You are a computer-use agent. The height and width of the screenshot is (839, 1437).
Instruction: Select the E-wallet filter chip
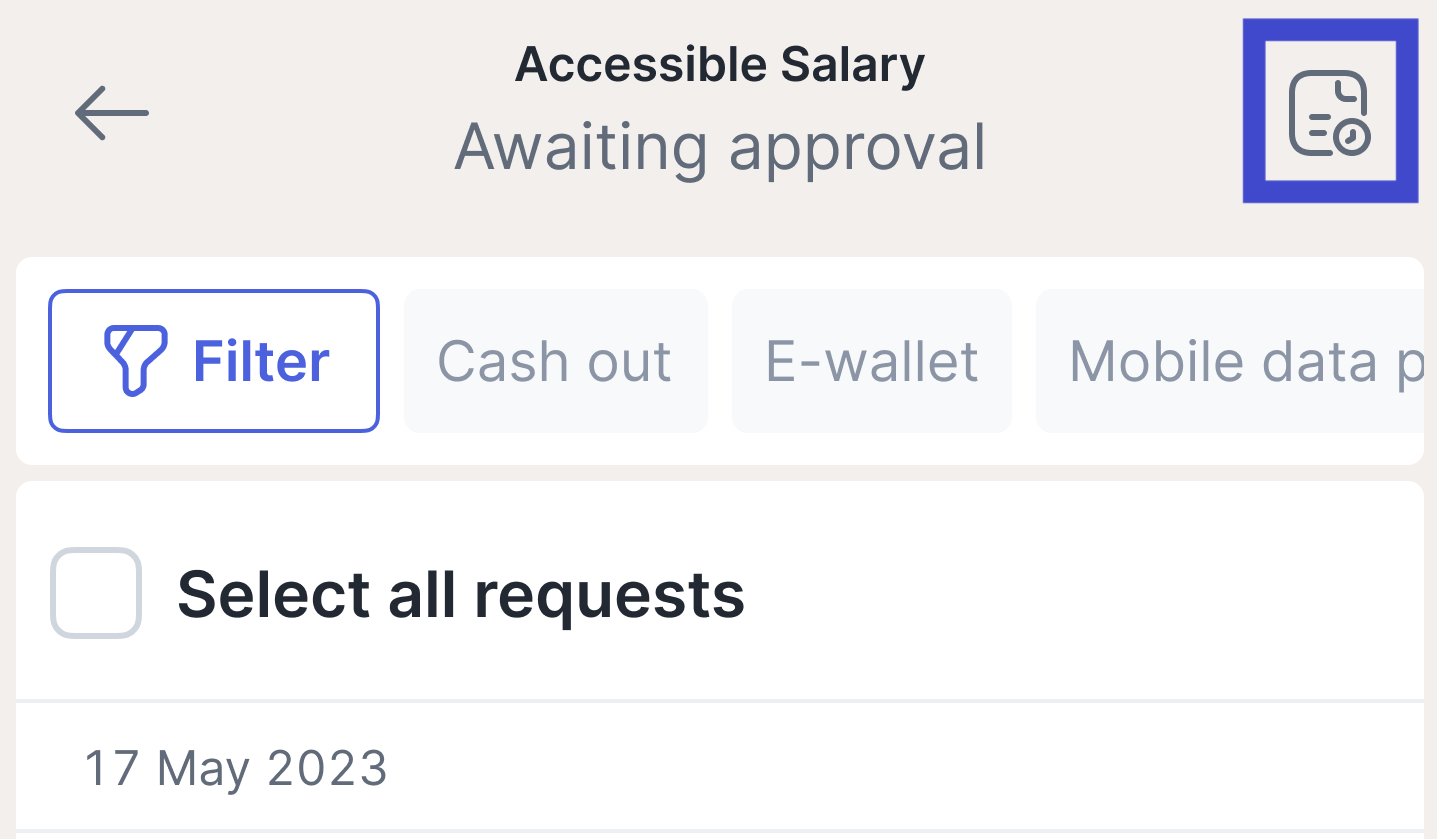click(x=871, y=361)
